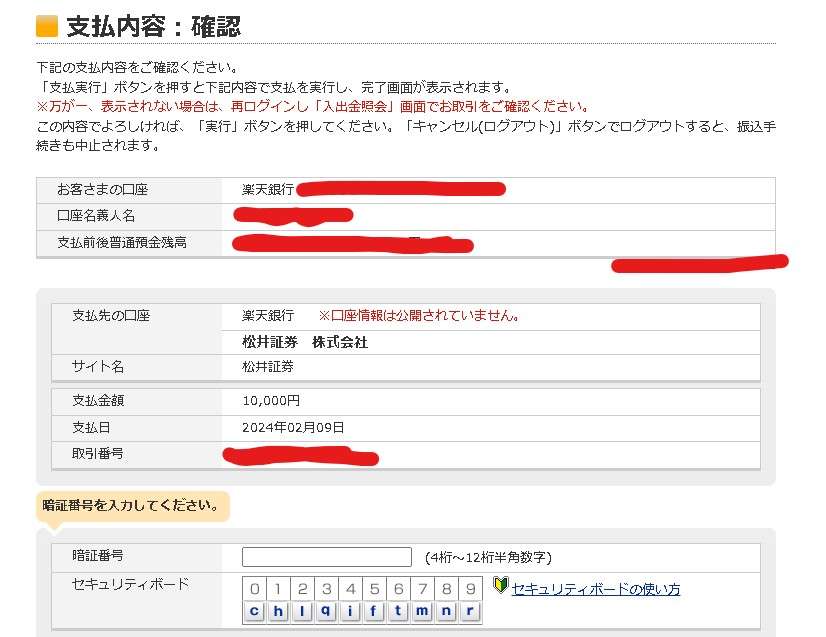Click security board key 'q'
826x637 pixels.
tap(326, 611)
